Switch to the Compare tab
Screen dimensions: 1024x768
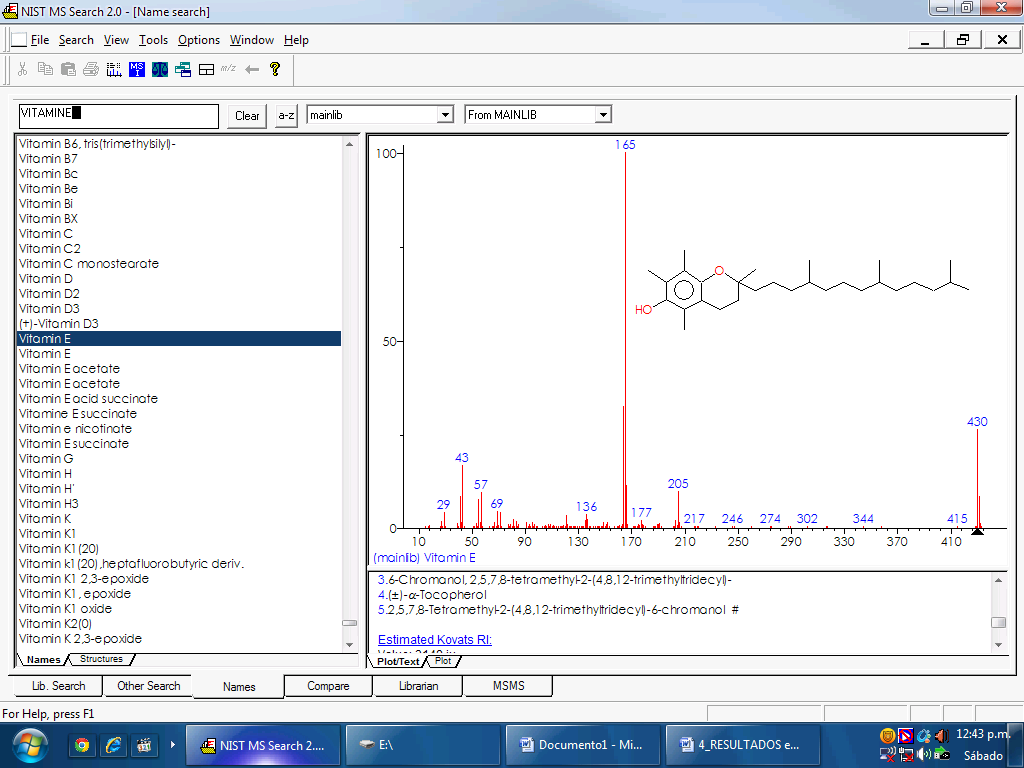coord(328,686)
